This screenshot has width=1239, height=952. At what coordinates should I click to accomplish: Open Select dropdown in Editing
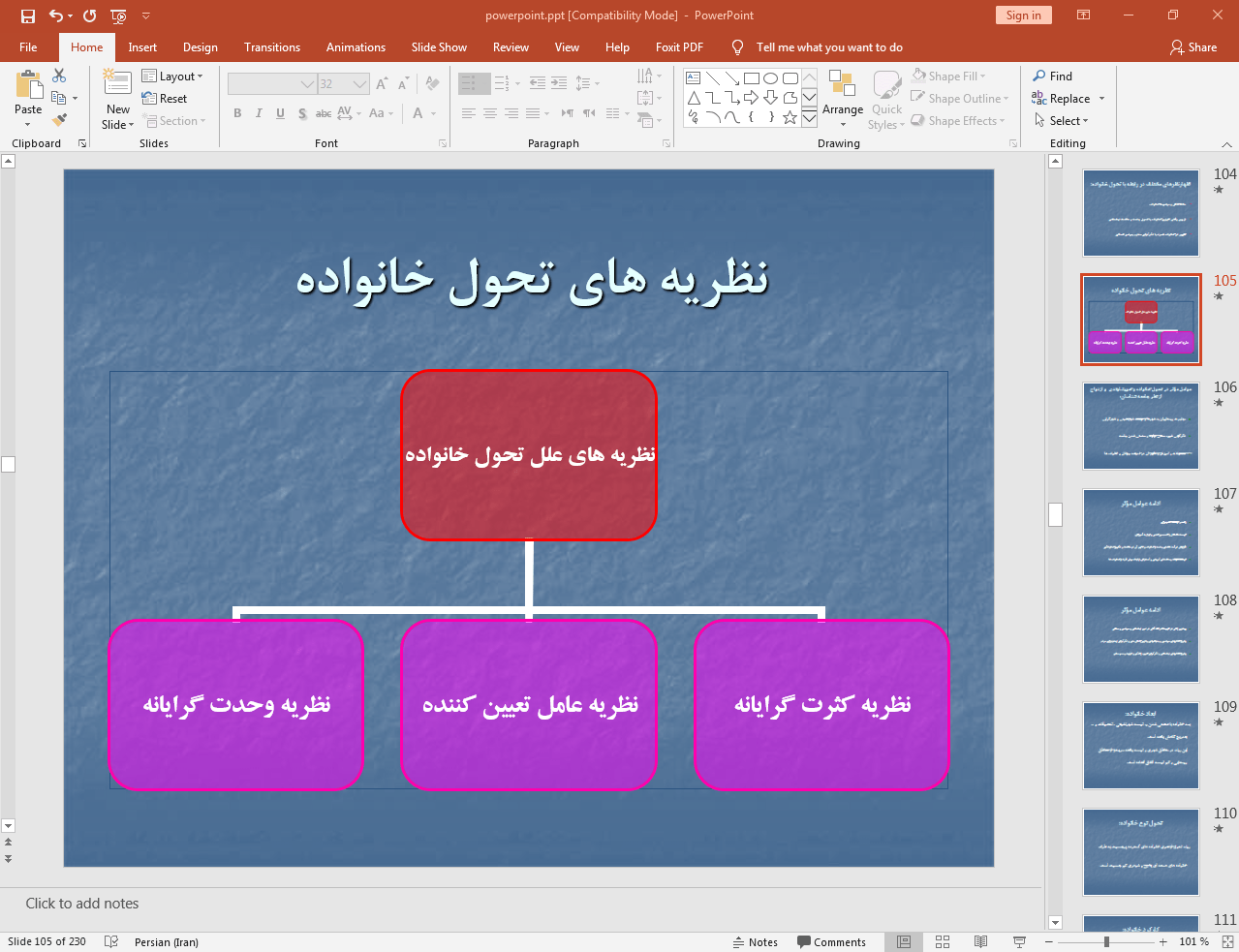click(1062, 121)
